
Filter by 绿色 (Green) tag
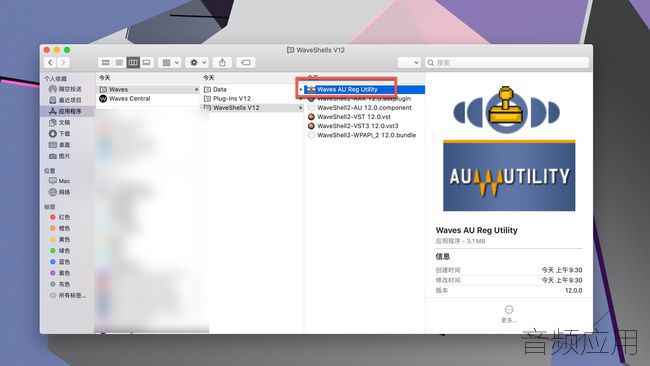(60, 250)
